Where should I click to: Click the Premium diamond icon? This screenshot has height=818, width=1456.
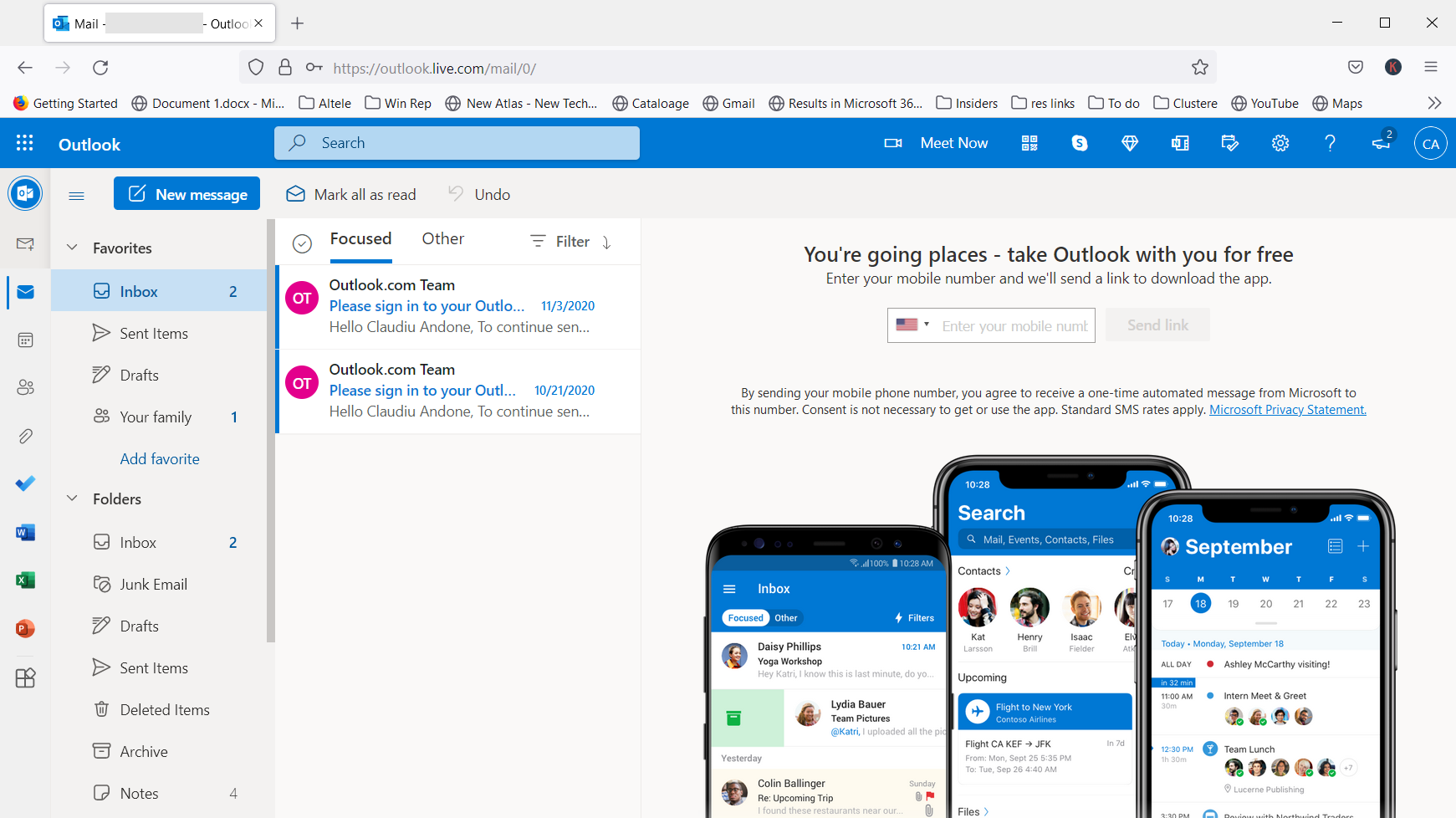point(1130,143)
